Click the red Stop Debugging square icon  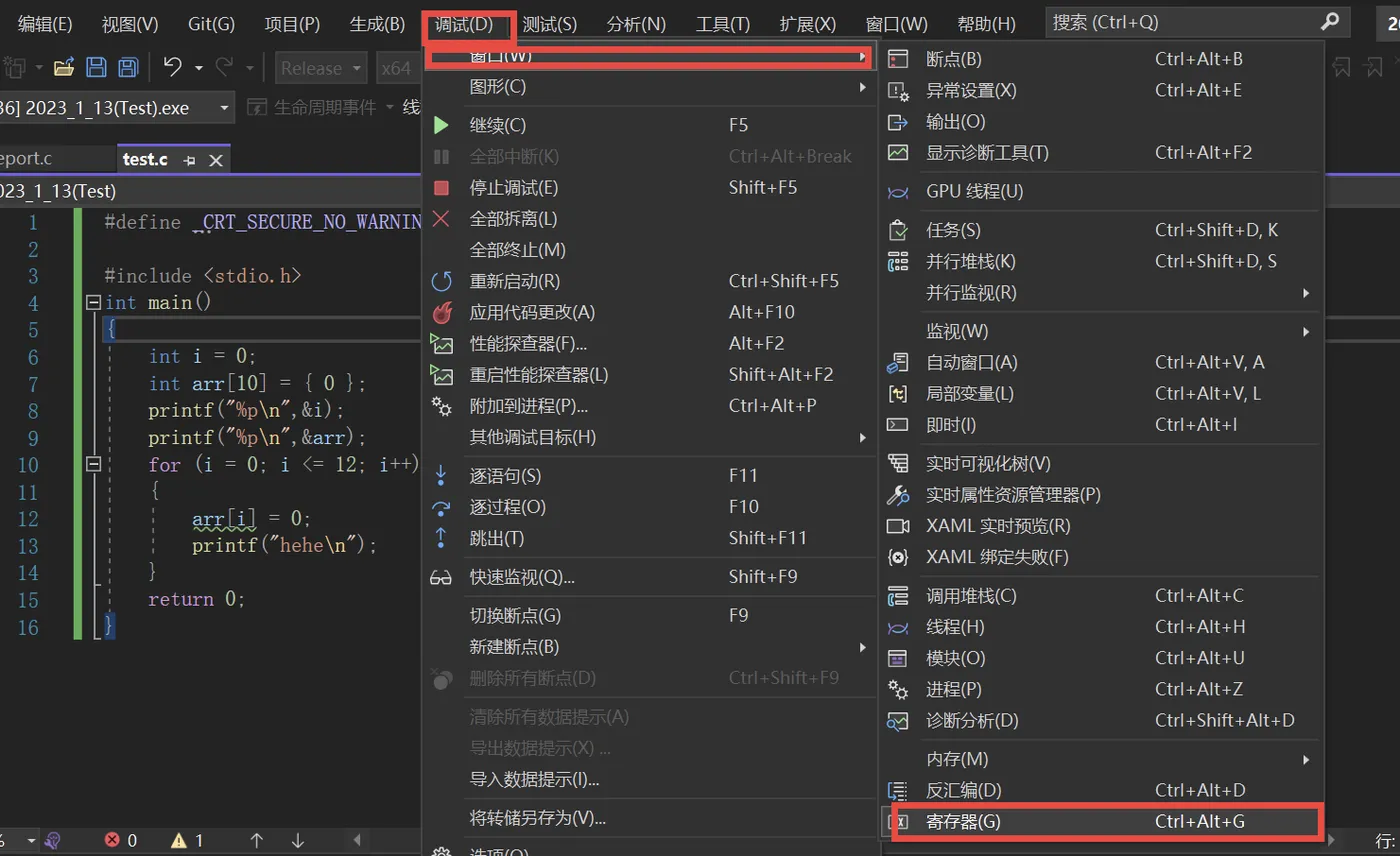441,188
